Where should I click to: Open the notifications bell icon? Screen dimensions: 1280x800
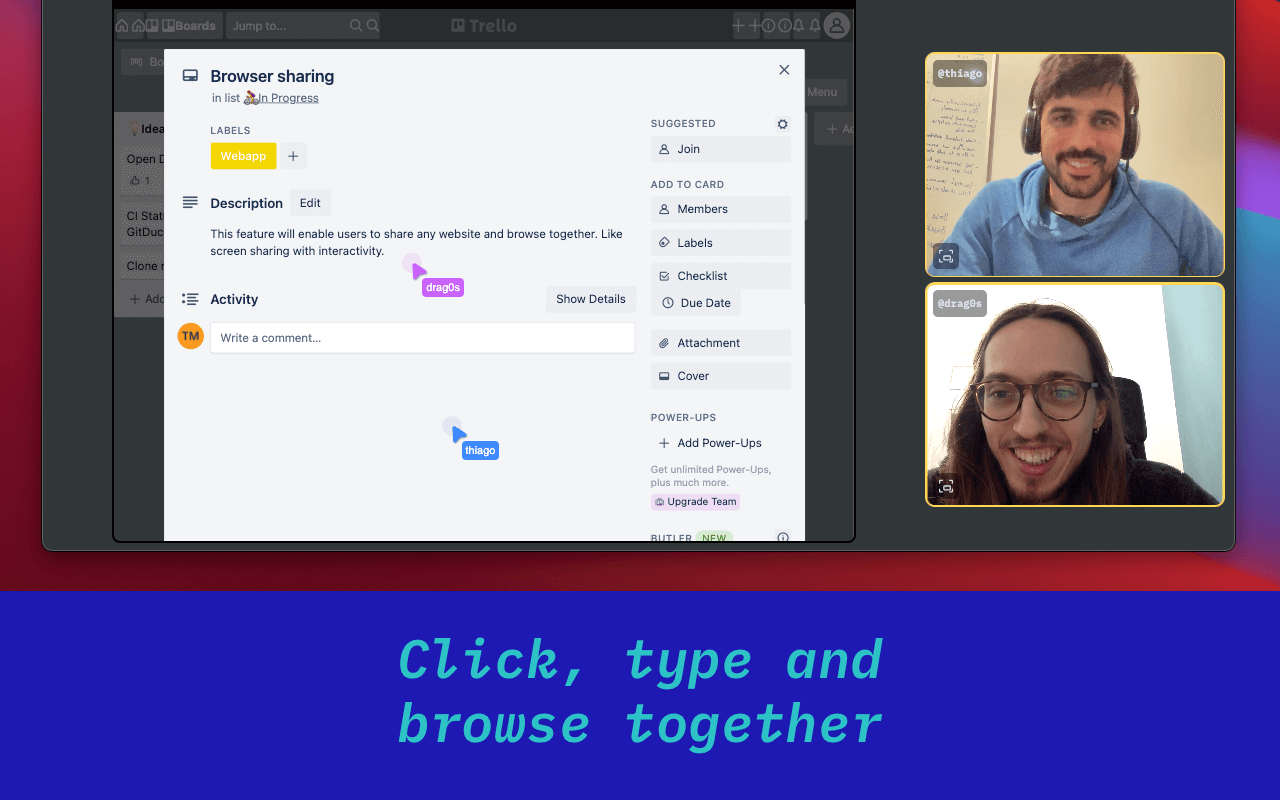[x=806, y=26]
